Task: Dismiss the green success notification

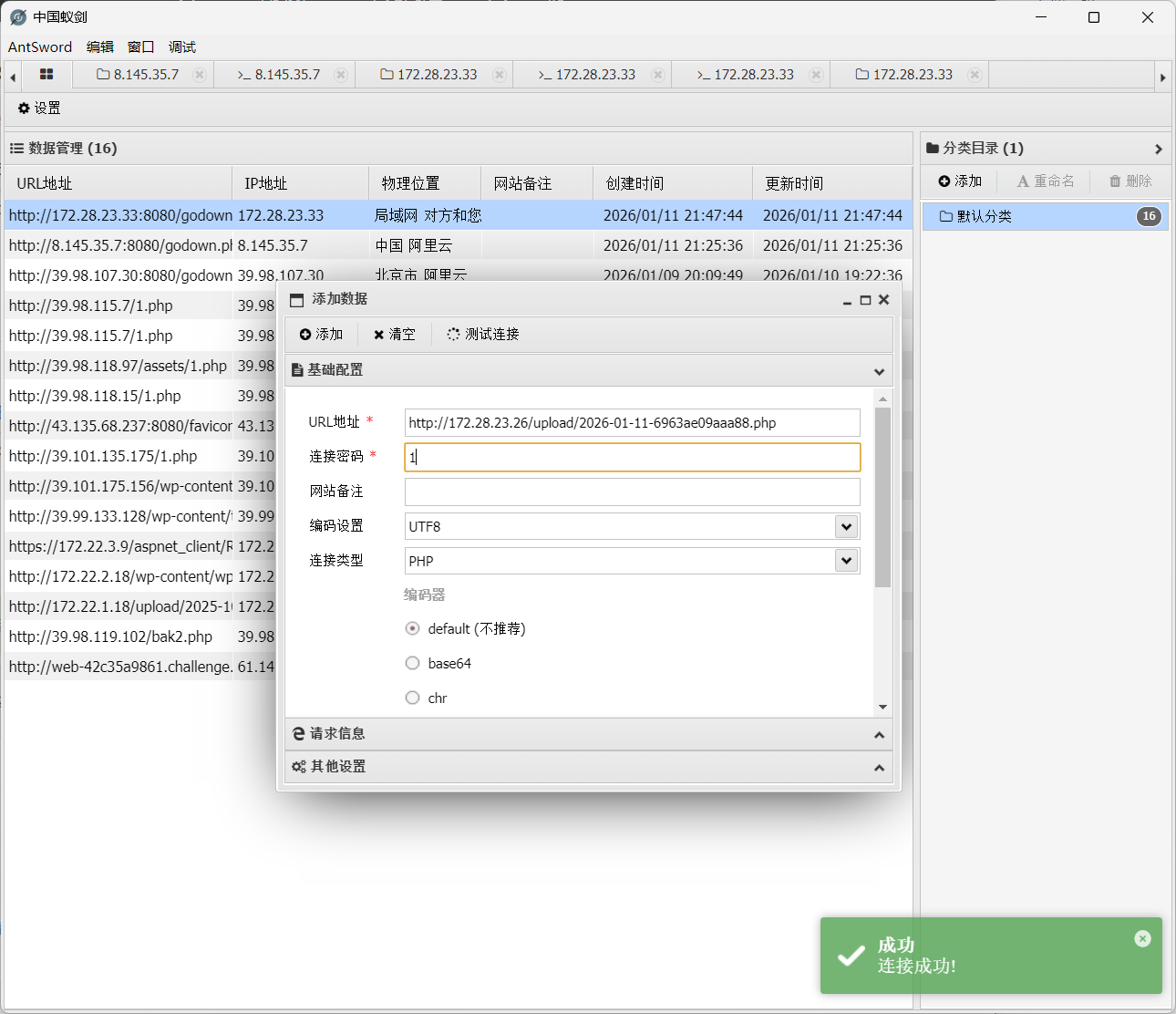Action: [1142, 938]
